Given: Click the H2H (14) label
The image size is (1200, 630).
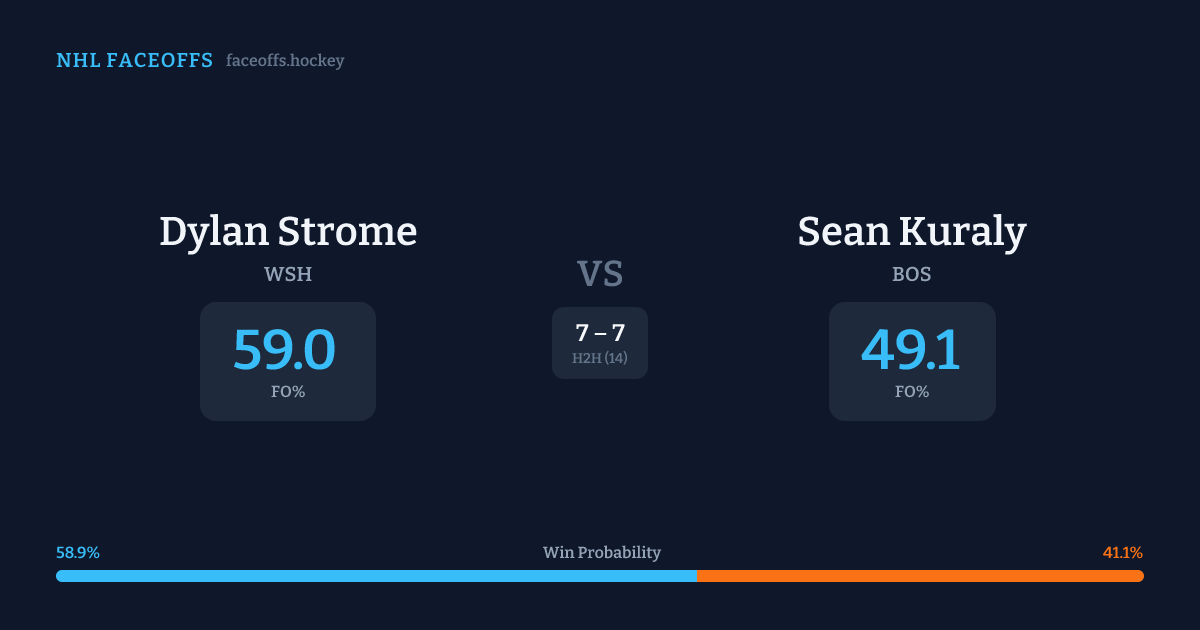Looking at the screenshot, I should point(600,358).
